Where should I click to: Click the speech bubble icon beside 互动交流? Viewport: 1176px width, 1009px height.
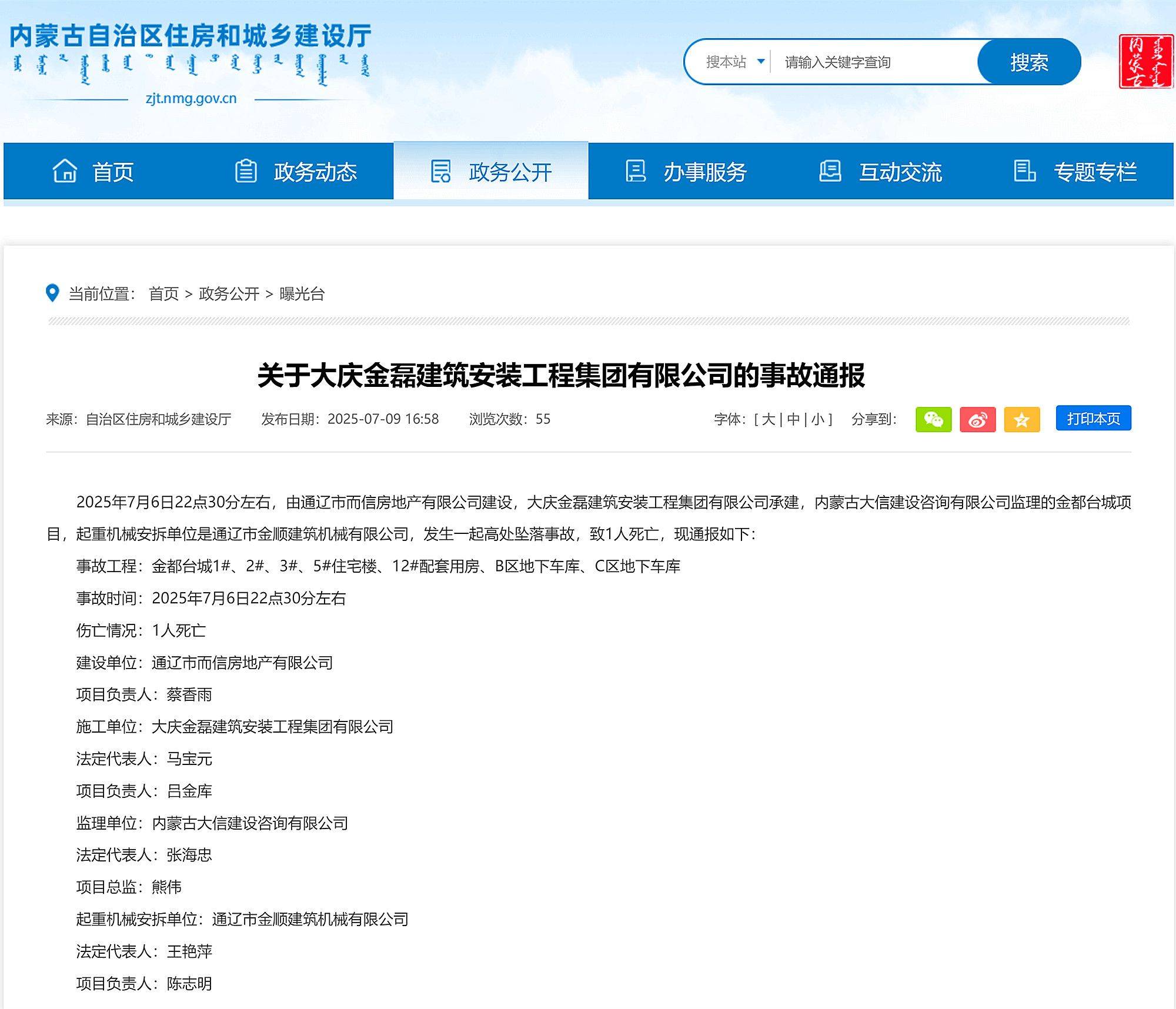[829, 172]
